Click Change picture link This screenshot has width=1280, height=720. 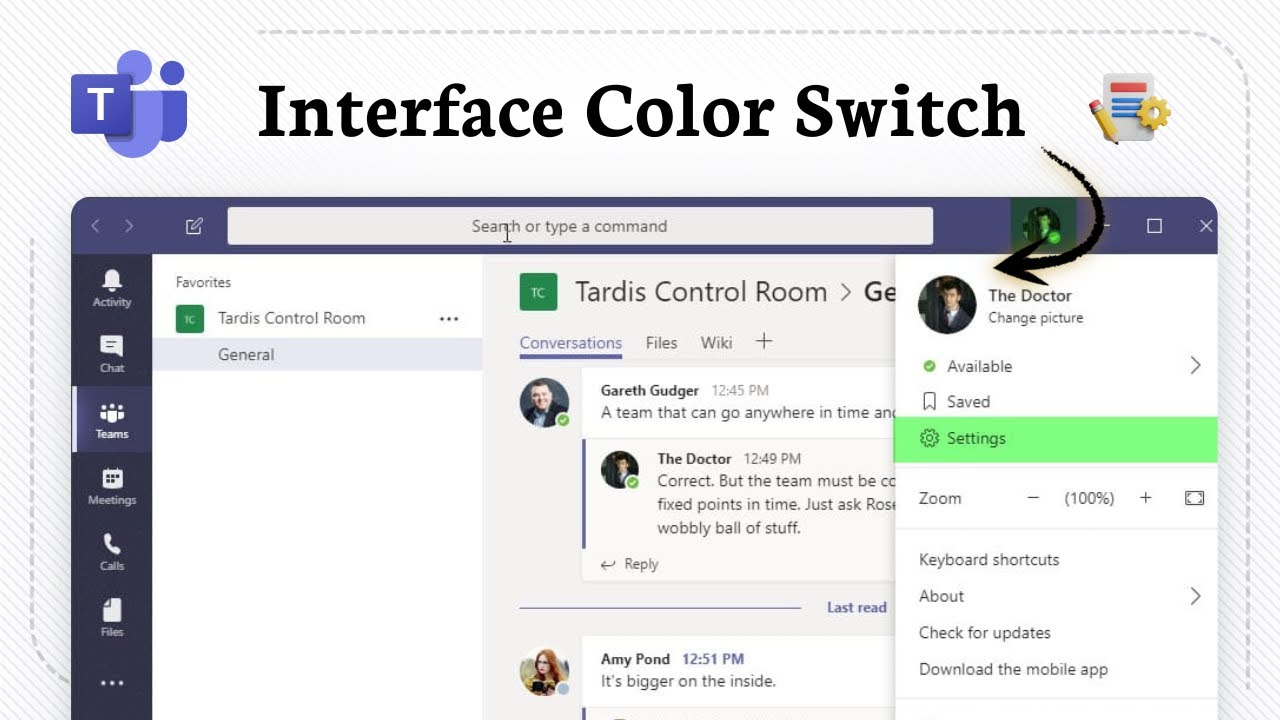1035,318
